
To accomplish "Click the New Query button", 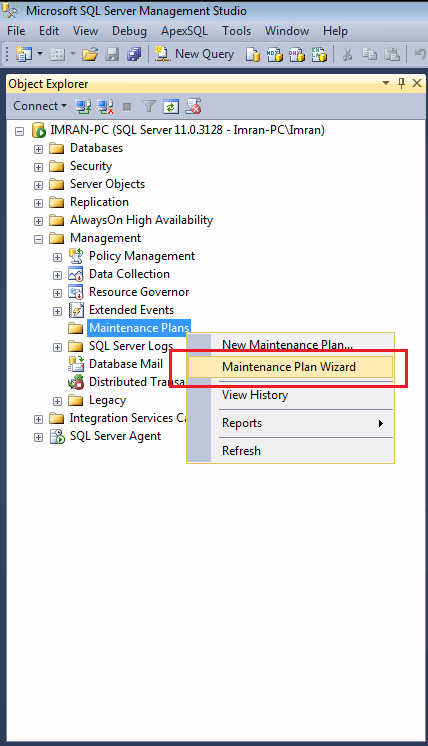I will pos(195,54).
